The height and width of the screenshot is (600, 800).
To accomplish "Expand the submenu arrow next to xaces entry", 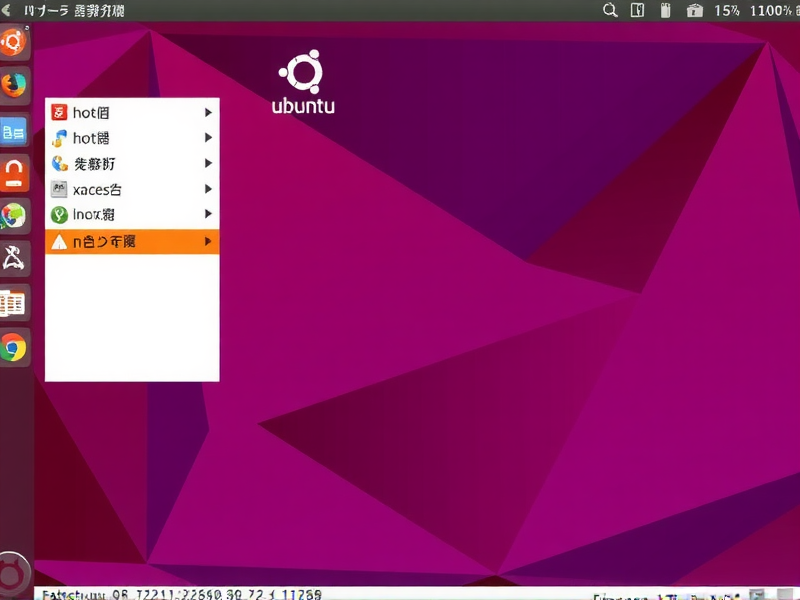I will tap(207, 188).
